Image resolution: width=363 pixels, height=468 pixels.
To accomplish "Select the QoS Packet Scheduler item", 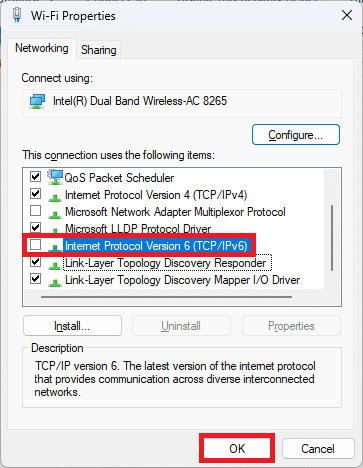I will point(119,178).
